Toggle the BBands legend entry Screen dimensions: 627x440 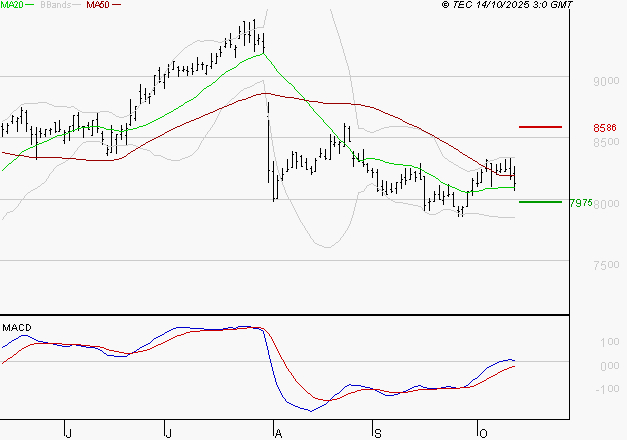(56, 5)
